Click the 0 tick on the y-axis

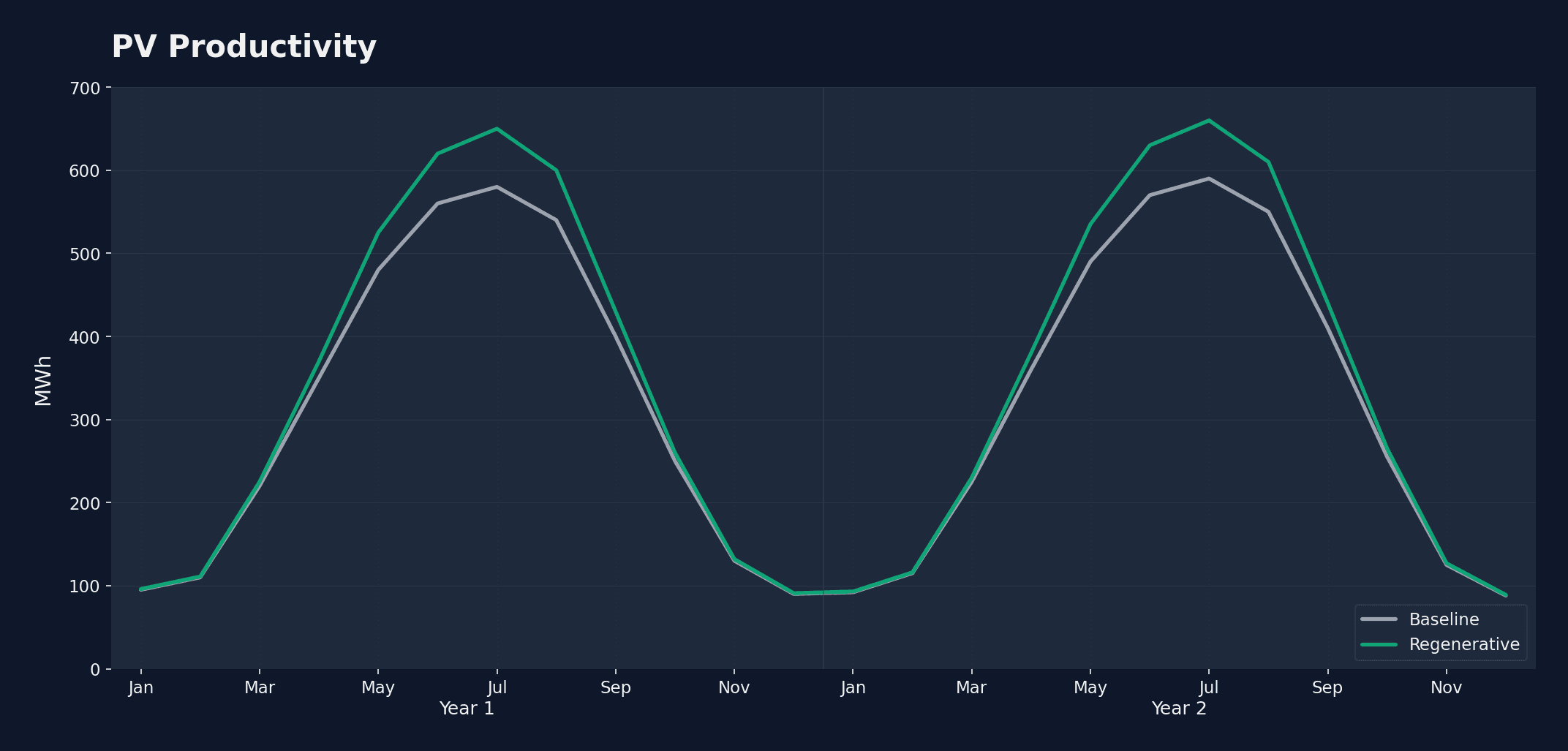pyautogui.click(x=94, y=669)
